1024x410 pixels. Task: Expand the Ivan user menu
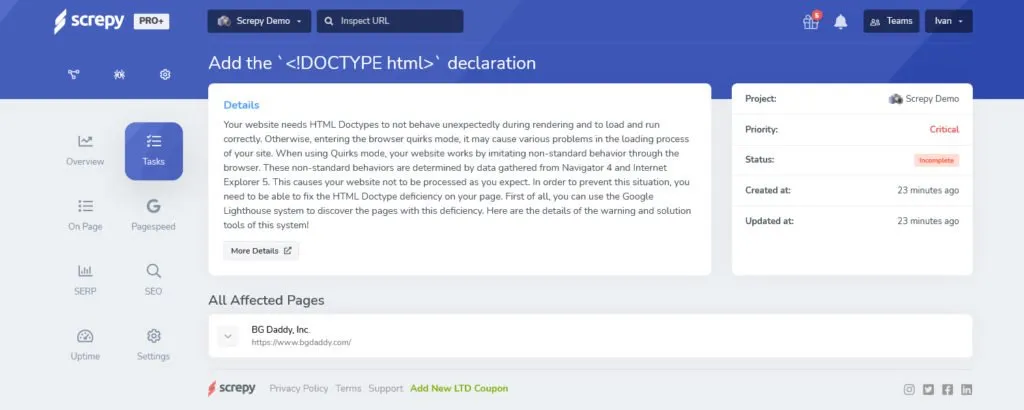pyautogui.click(x=949, y=21)
